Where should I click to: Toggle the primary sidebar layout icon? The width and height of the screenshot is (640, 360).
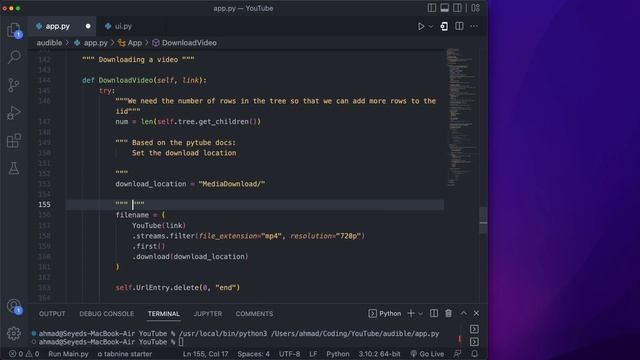point(431,8)
